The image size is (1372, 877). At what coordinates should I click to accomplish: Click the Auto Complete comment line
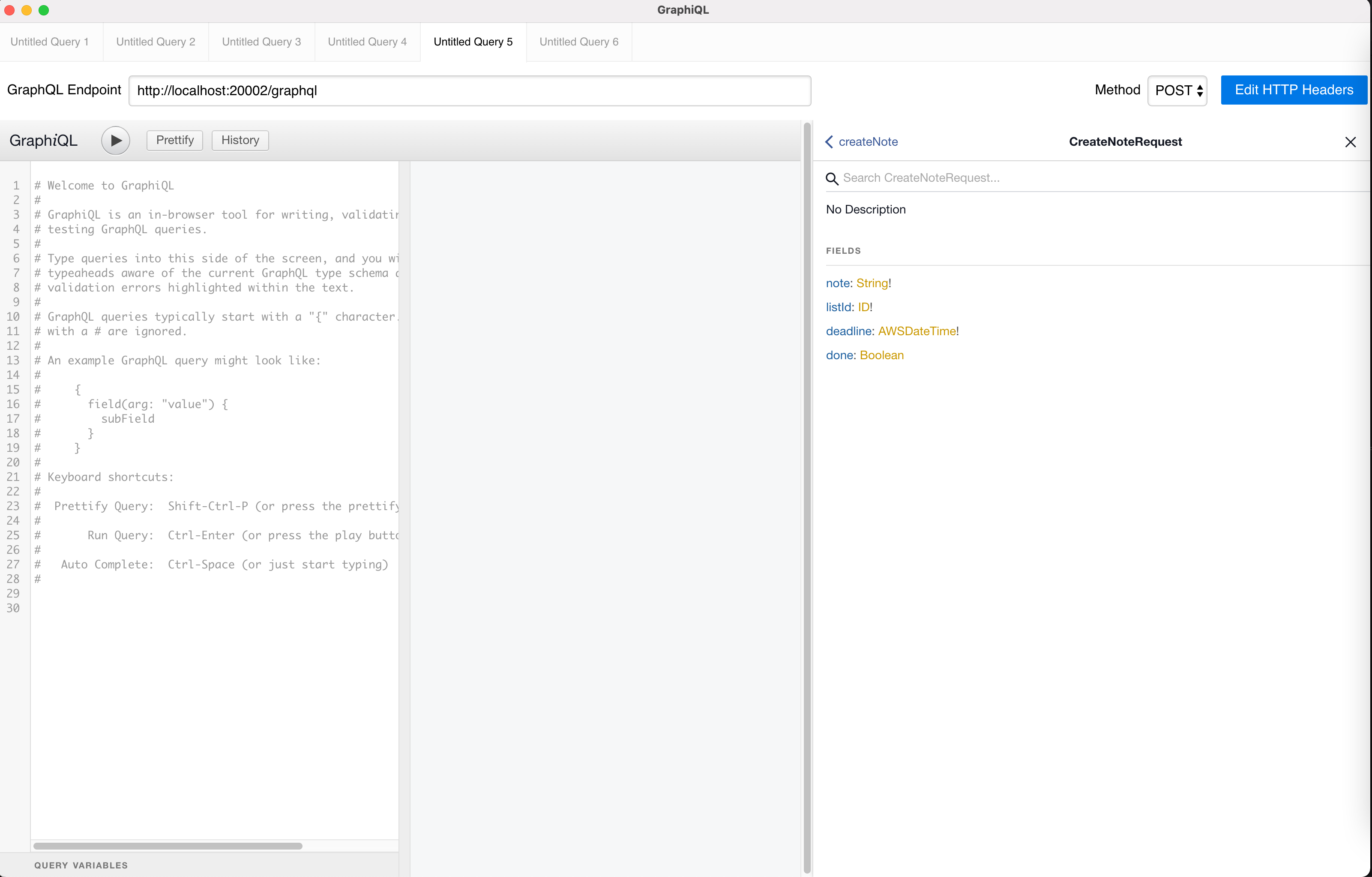[x=211, y=564]
